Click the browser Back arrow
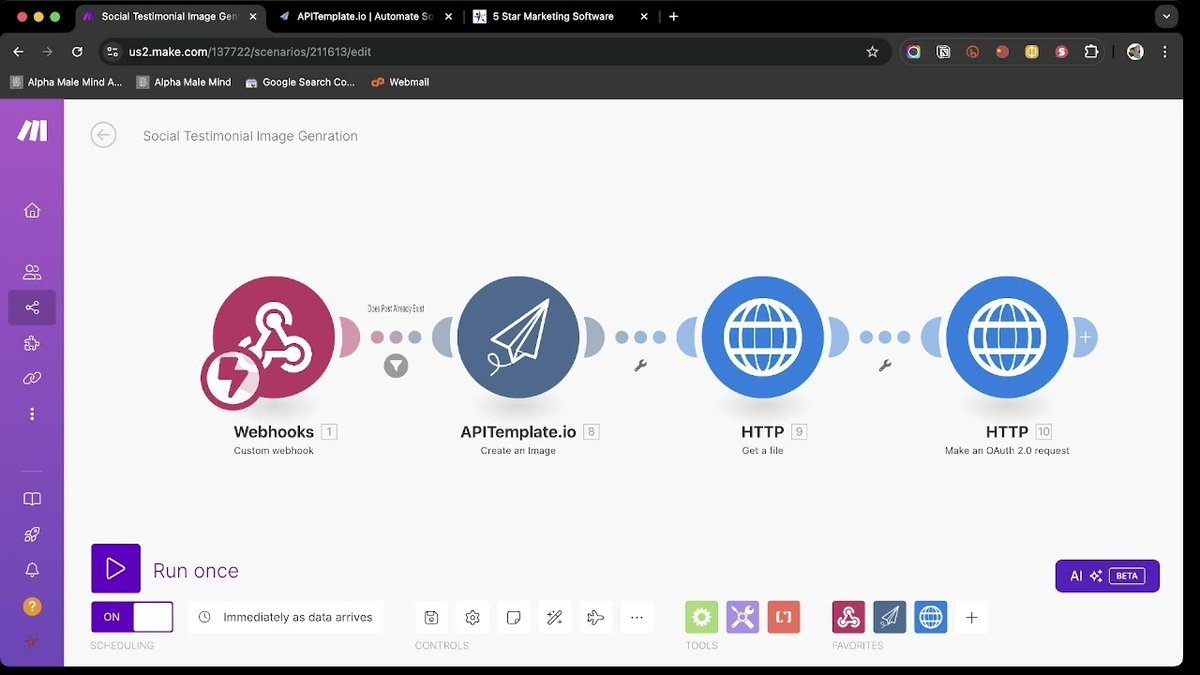 click(x=18, y=51)
